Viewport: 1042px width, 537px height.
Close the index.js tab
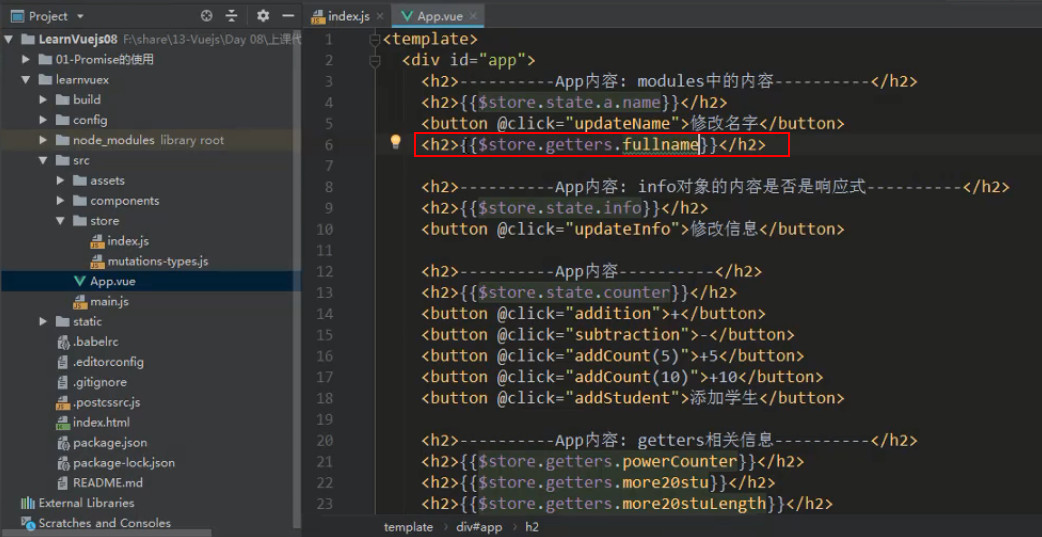coord(380,17)
